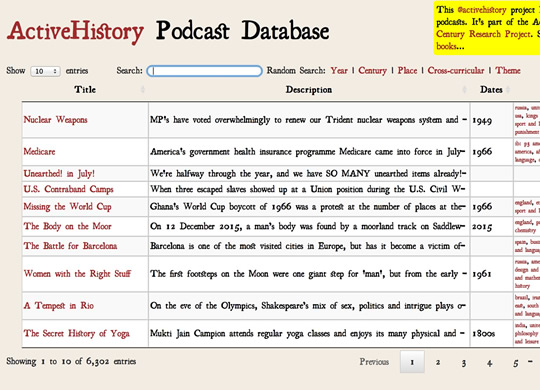
Task: Click the Dates column sort arrows icon
Action: click(508, 90)
